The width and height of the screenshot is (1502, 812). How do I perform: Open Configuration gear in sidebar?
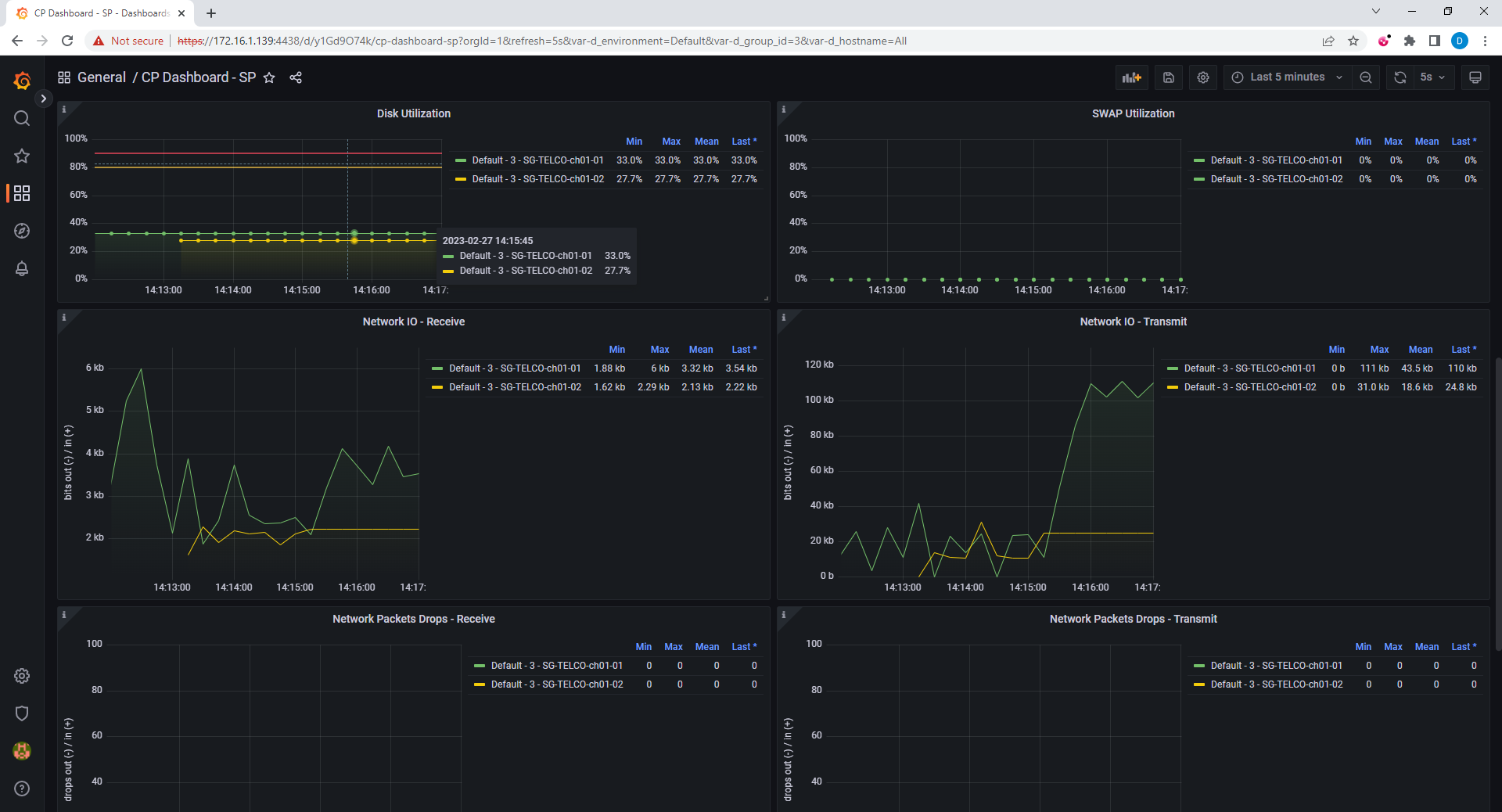(x=22, y=676)
